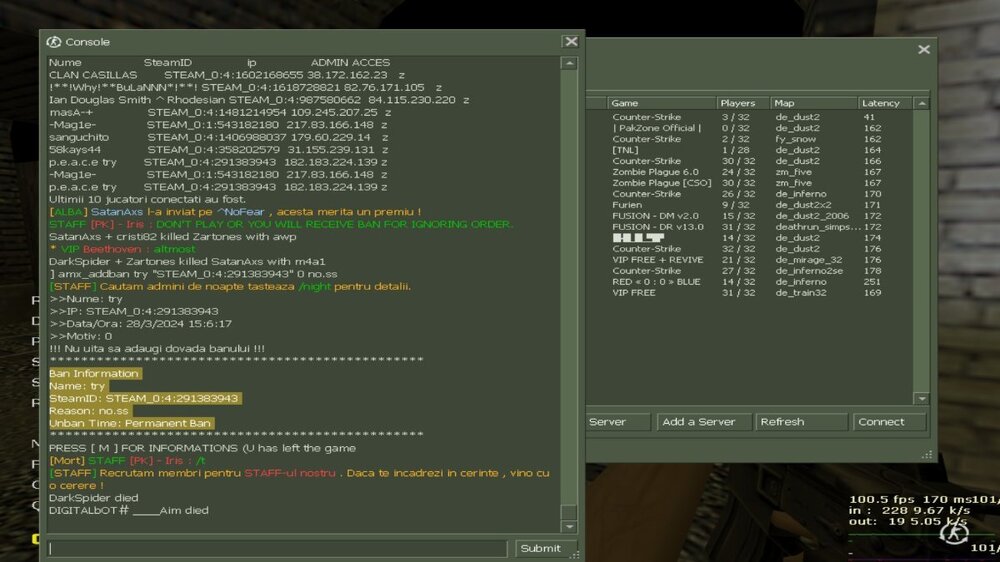
Task: Close the Console window
Action: (570, 42)
